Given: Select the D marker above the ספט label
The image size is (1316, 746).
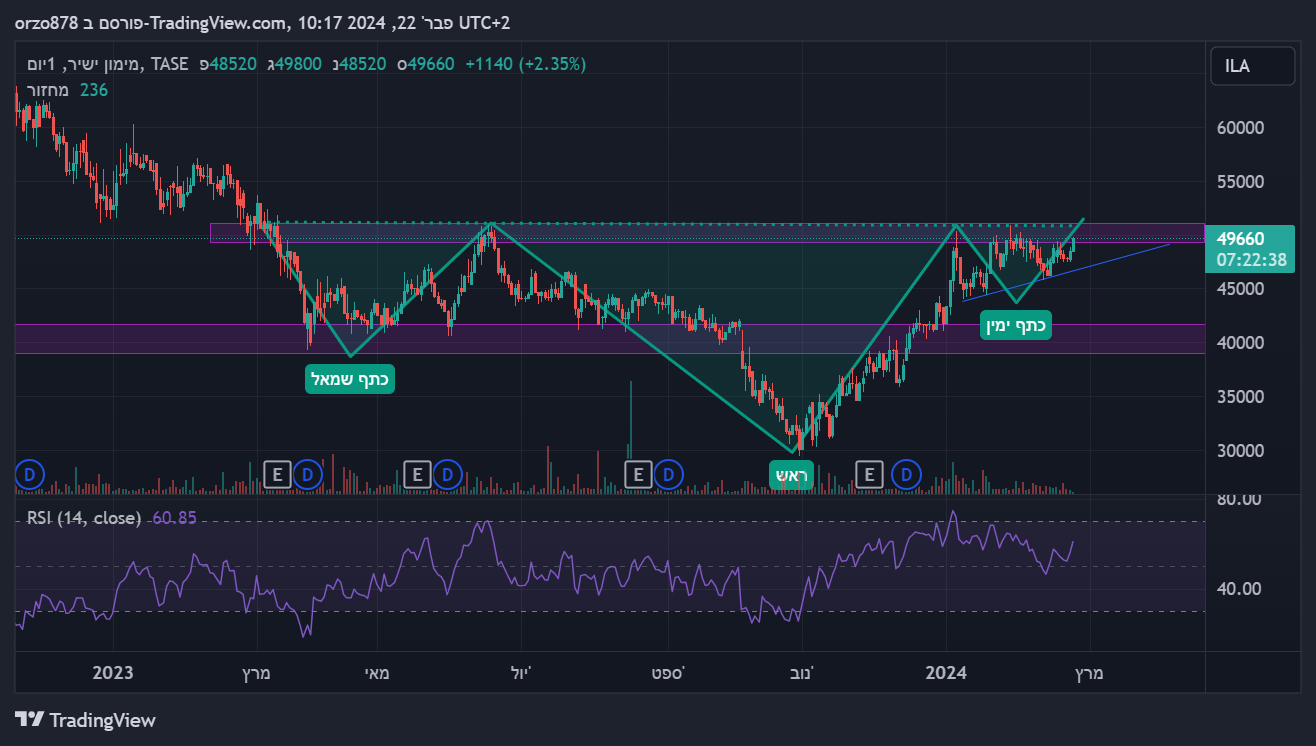Looking at the screenshot, I should [669, 473].
